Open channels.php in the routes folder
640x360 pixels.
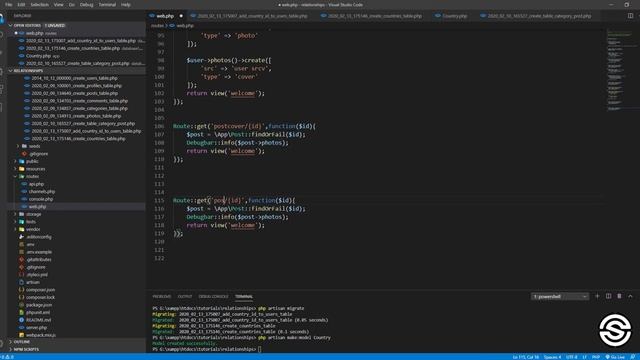42,191
